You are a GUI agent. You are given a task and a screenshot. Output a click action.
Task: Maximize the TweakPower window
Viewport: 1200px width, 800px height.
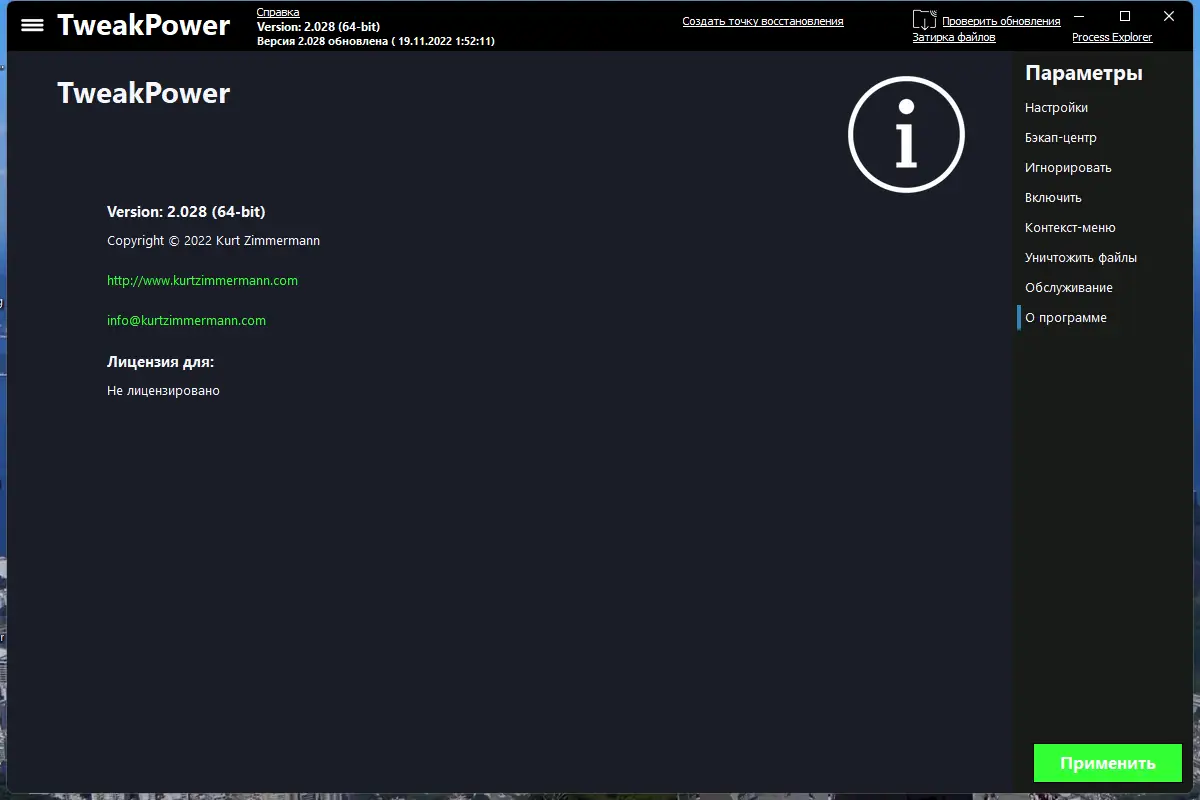tap(1125, 16)
